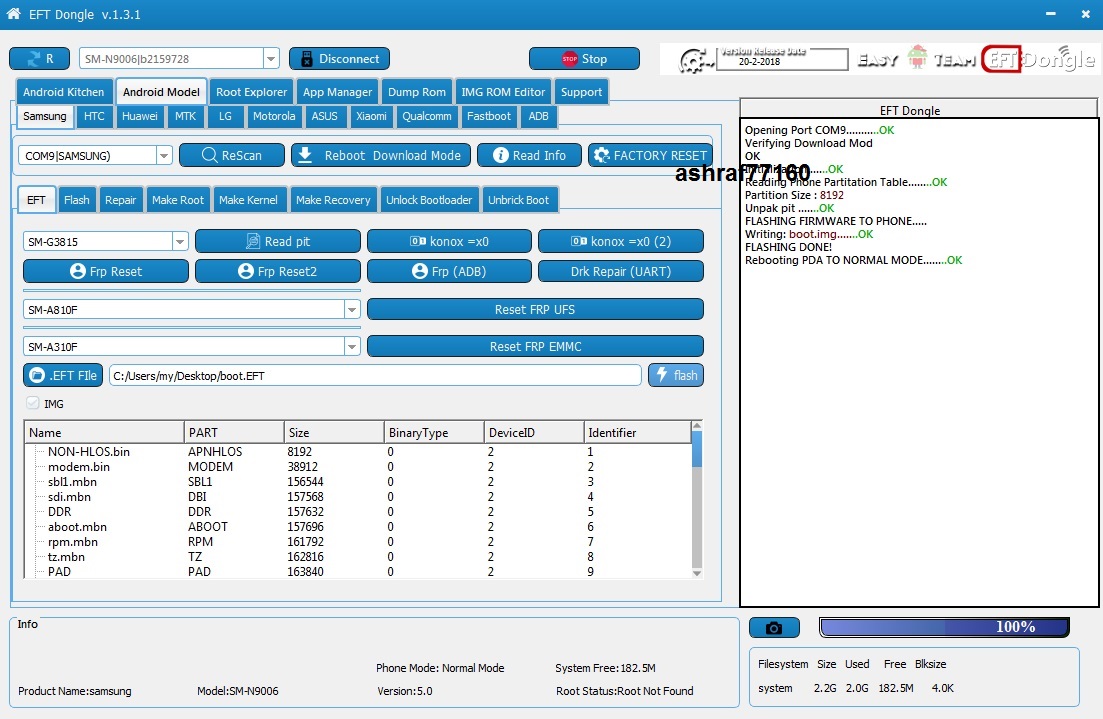Image resolution: width=1103 pixels, height=719 pixels.
Task: Select the Samsung brand tab
Action: coord(44,116)
